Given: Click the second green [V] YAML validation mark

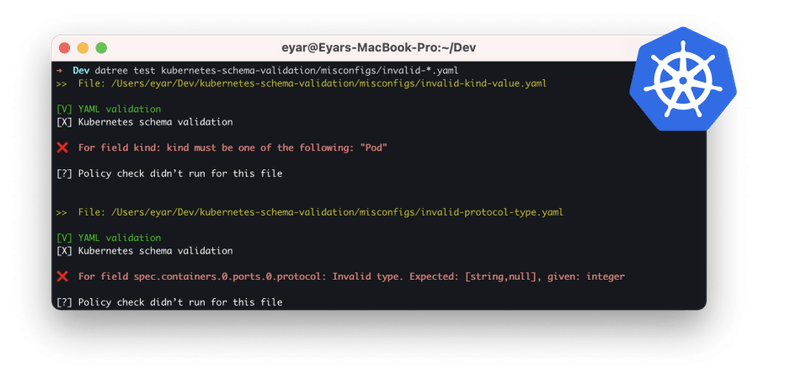Looking at the screenshot, I should click(64, 238).
